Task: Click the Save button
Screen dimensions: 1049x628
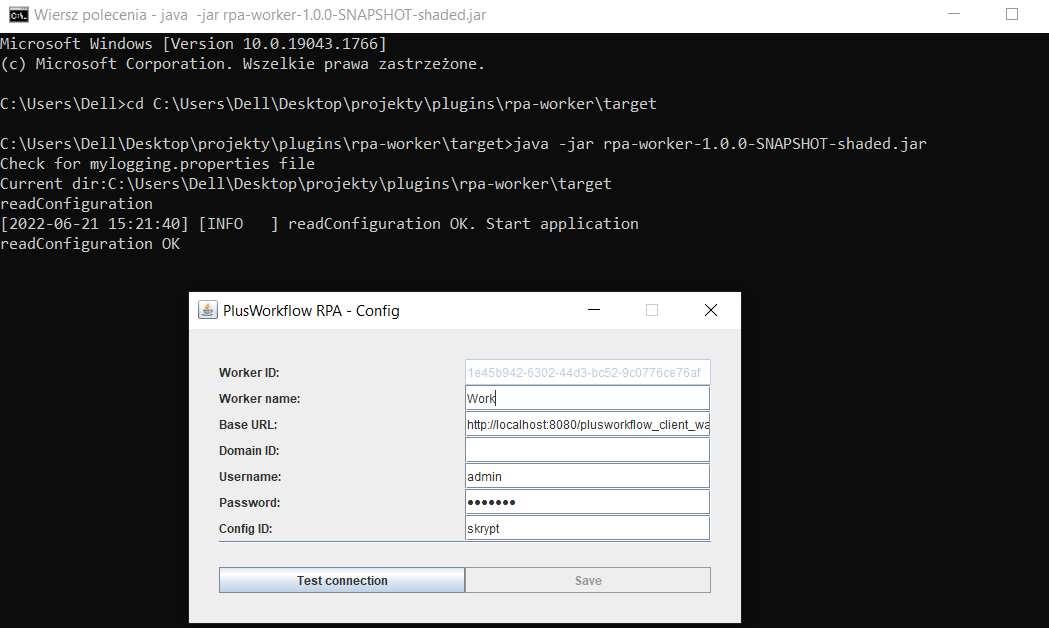Action: [588, 580]
